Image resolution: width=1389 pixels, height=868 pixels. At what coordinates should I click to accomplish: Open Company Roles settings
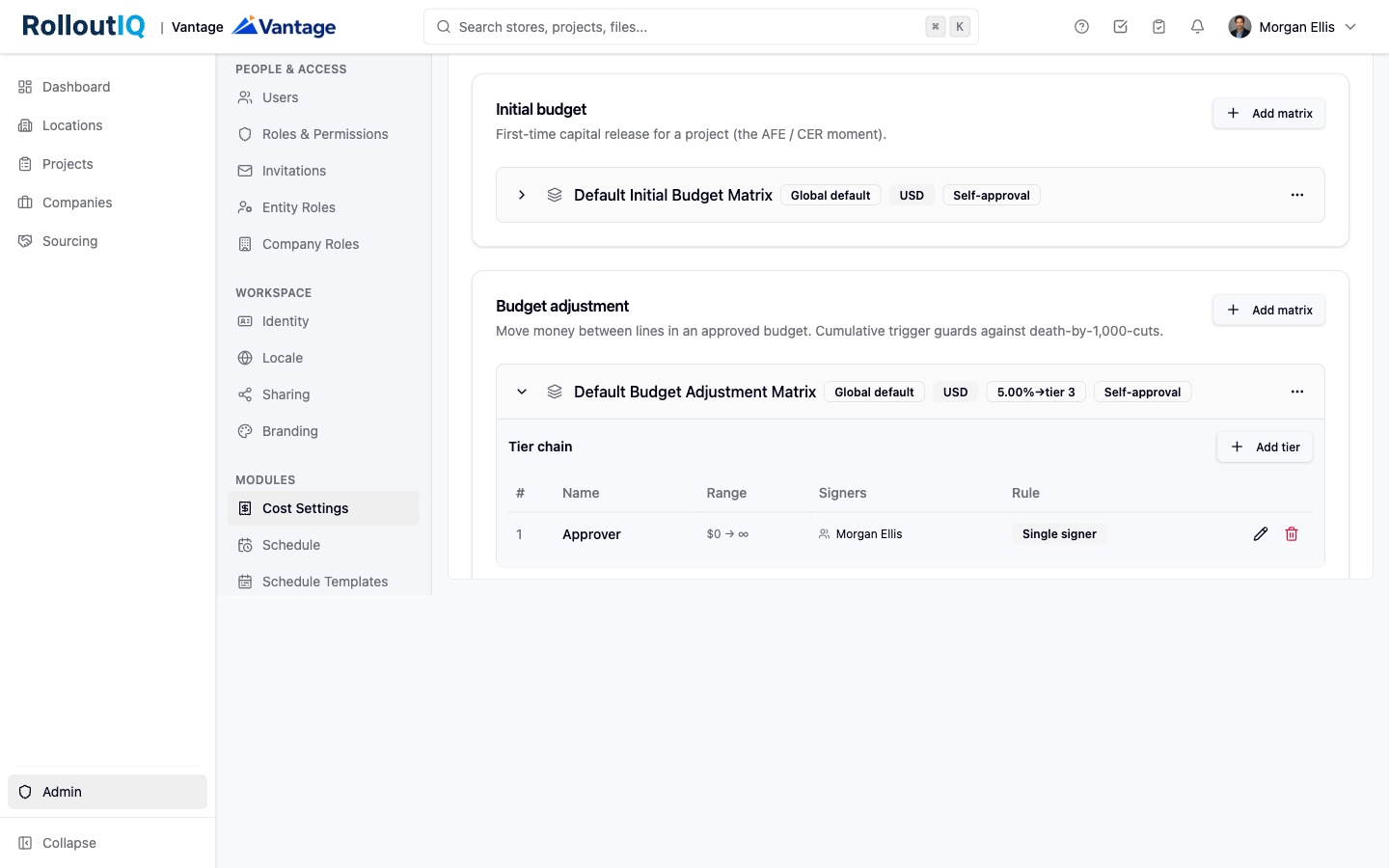[323, 244]
